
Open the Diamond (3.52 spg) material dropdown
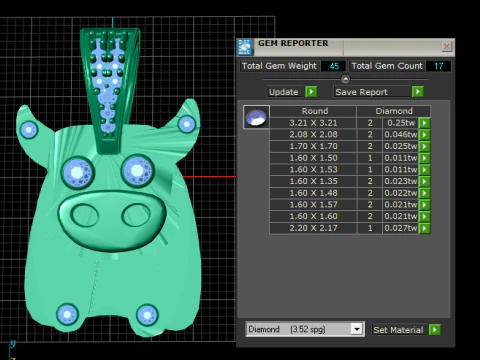[357, 329]
